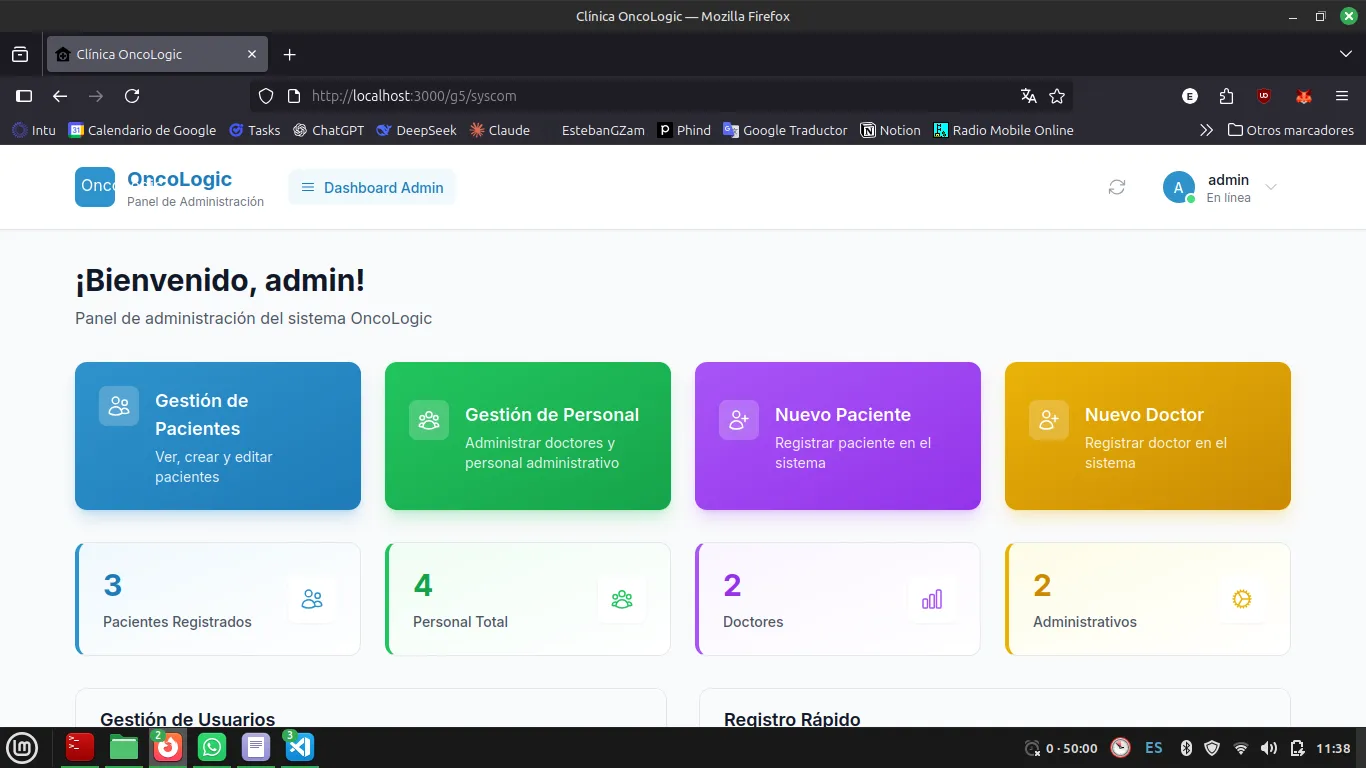
Task: Open the Linux Mint start menu
Action: tap(22, 747)
